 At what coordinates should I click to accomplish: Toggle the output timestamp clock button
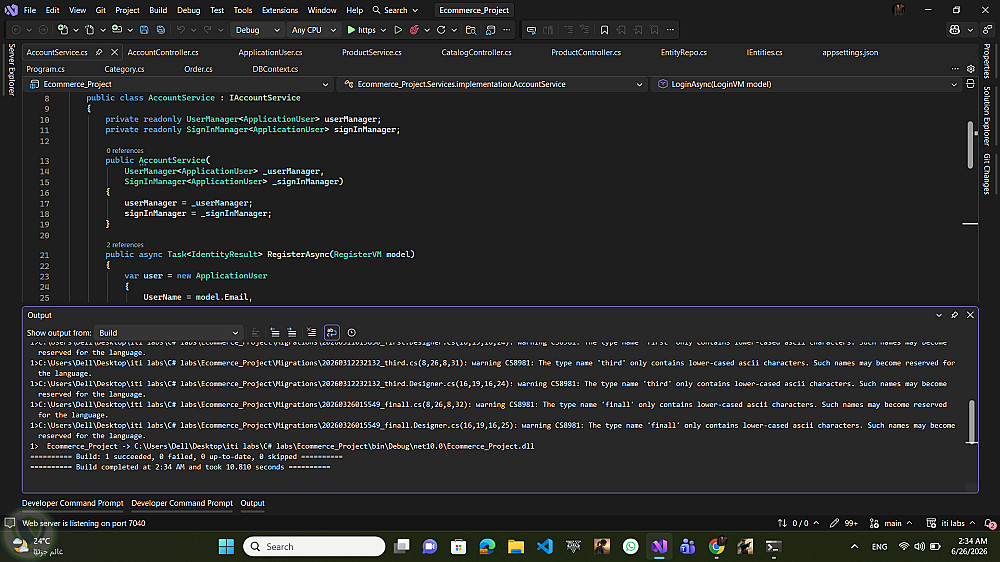coord(351,332)
